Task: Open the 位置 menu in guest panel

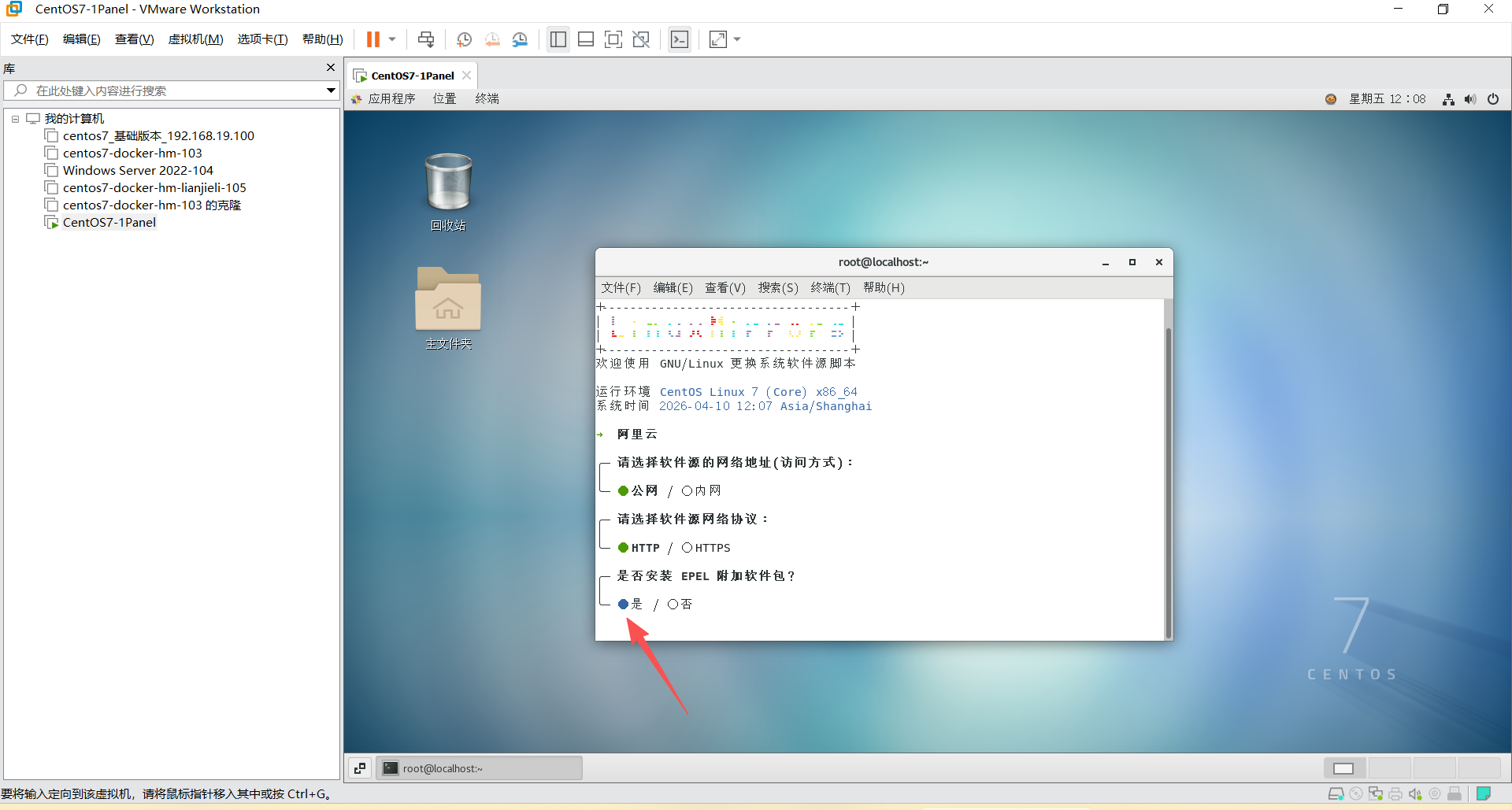Action: [444, 98]
